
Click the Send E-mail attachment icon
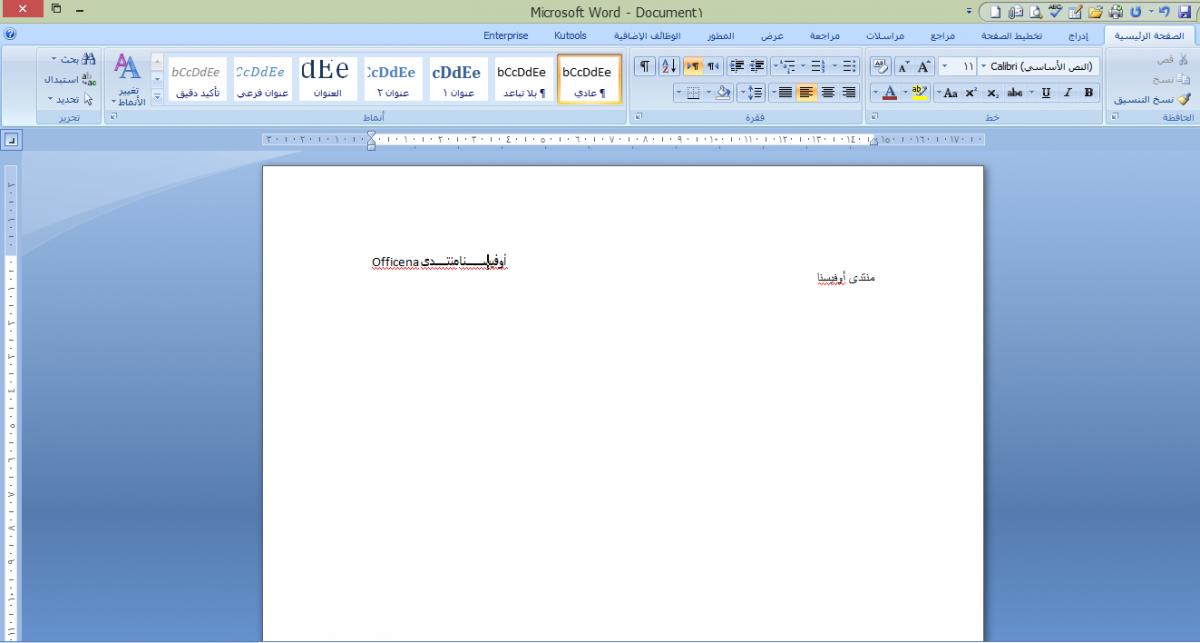pos(1016,11)
